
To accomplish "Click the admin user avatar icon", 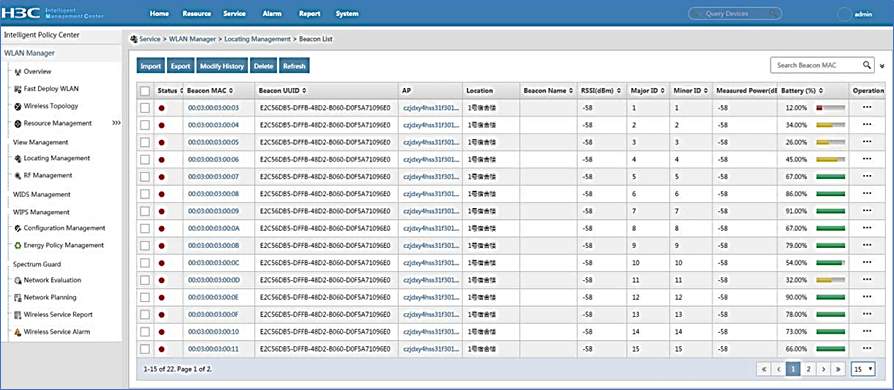I will pyautogui.click(x=844, y=14).
